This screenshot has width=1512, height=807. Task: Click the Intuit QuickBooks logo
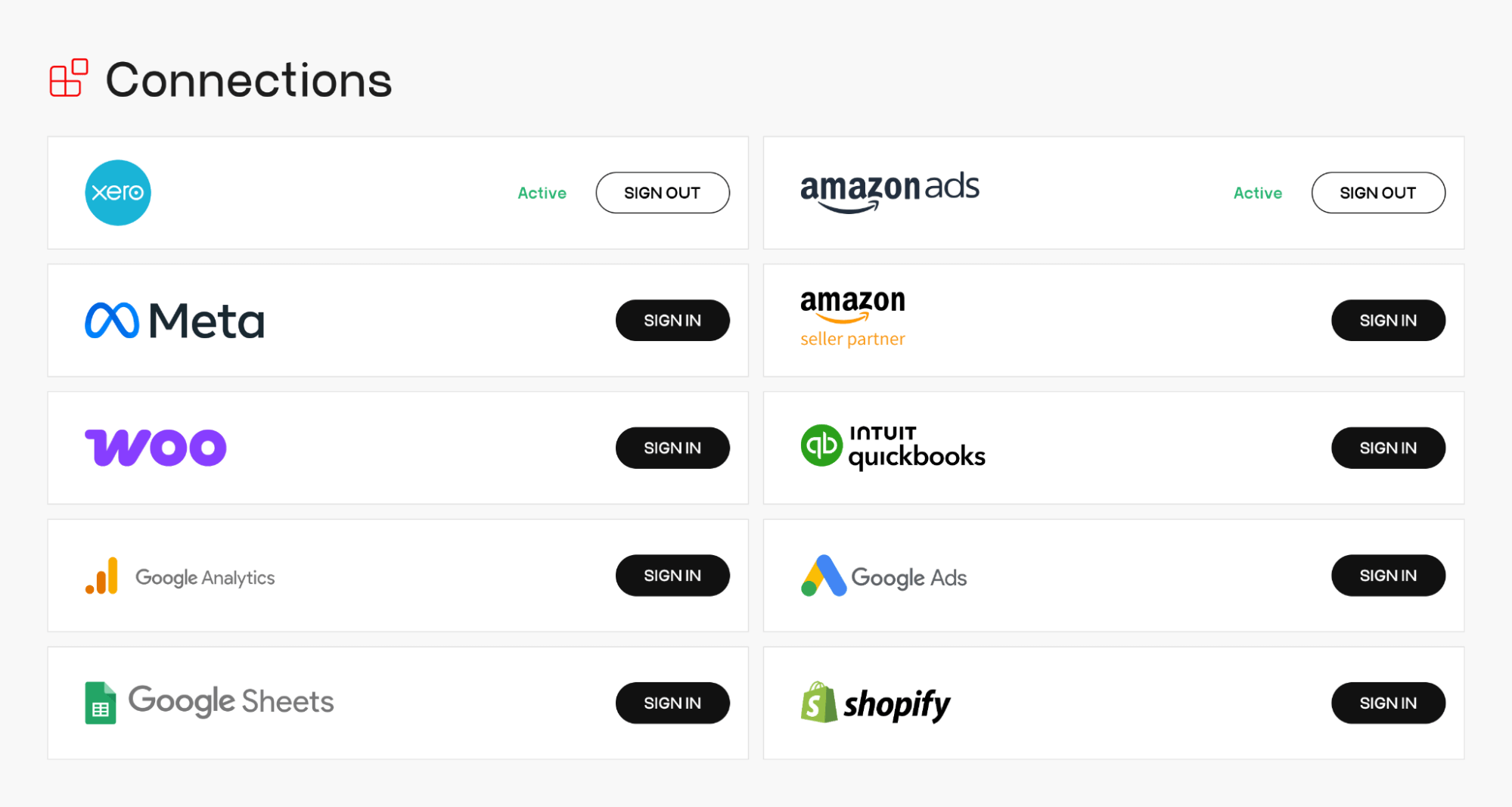tap(893, 445)
